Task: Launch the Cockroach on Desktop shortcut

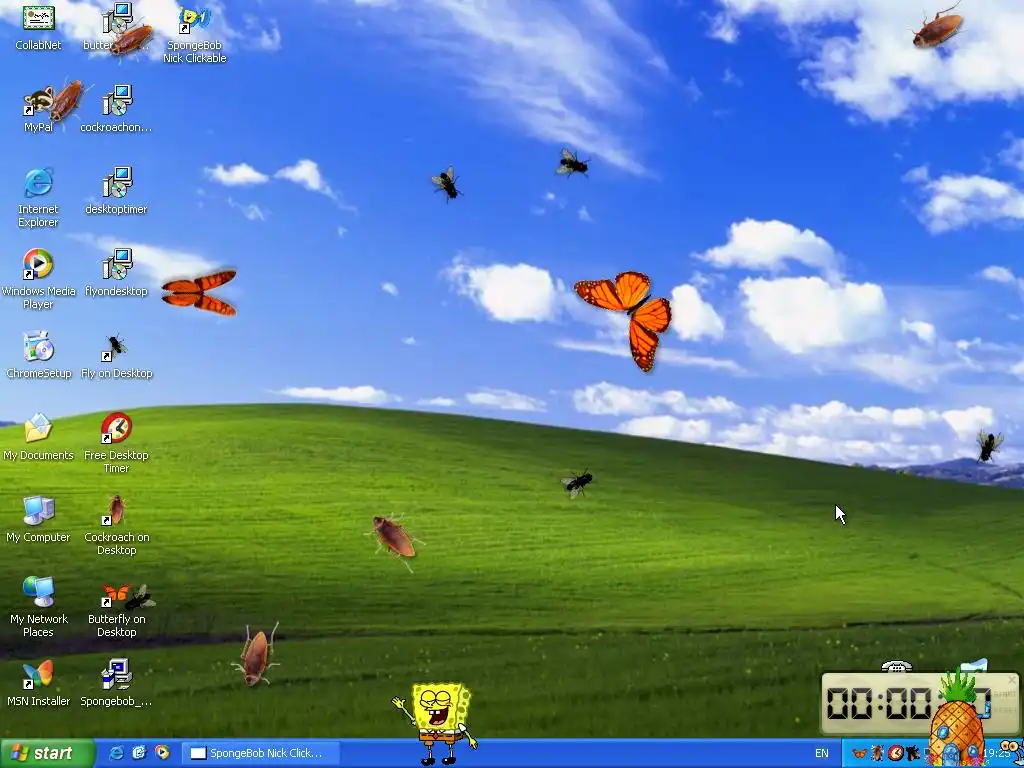Action: 116,525
